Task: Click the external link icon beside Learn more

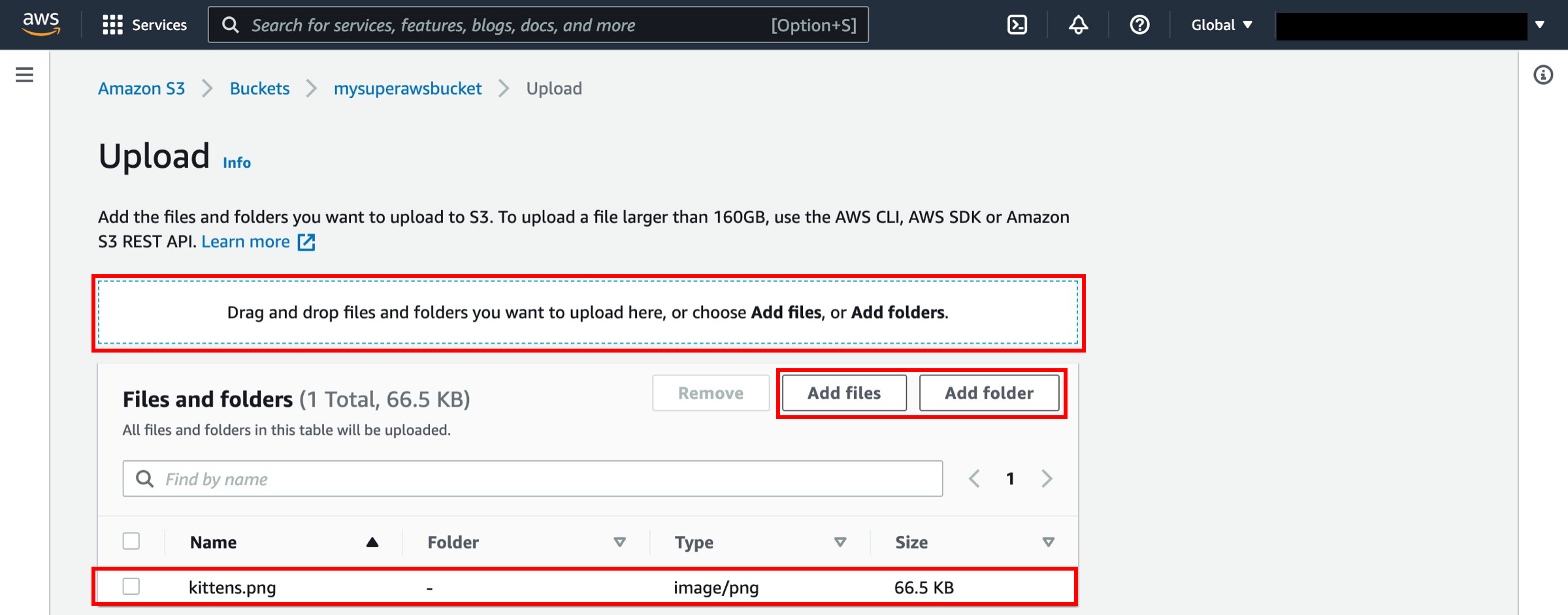Action: 306,242
